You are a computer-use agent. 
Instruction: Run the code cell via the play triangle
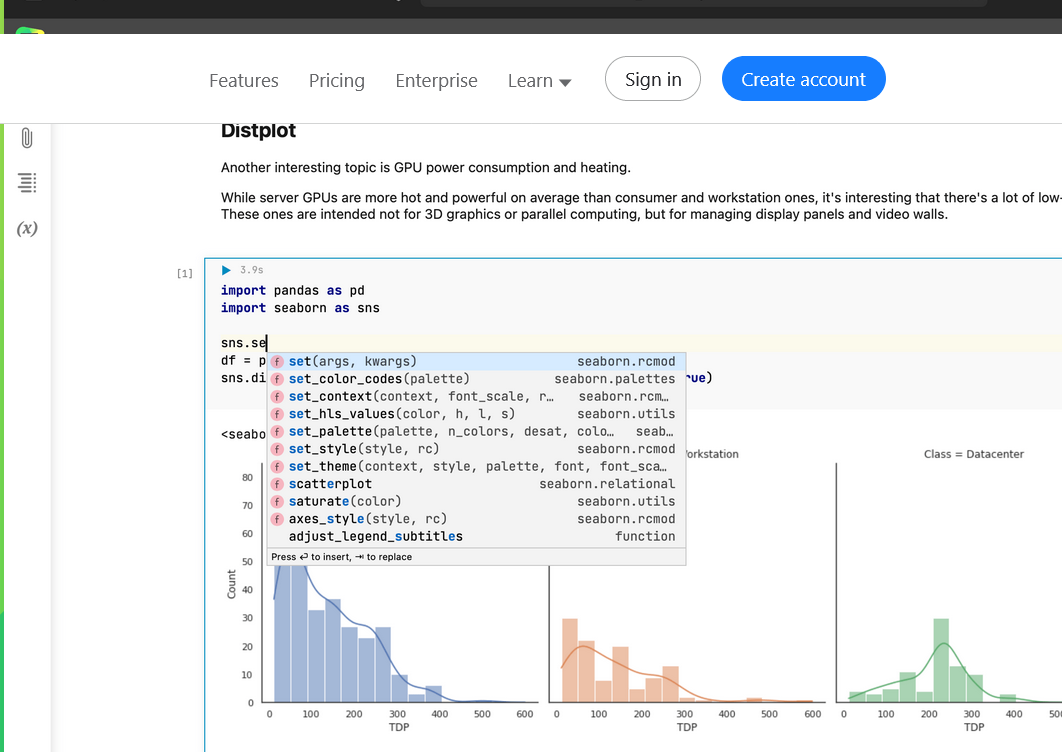[225, 269]
